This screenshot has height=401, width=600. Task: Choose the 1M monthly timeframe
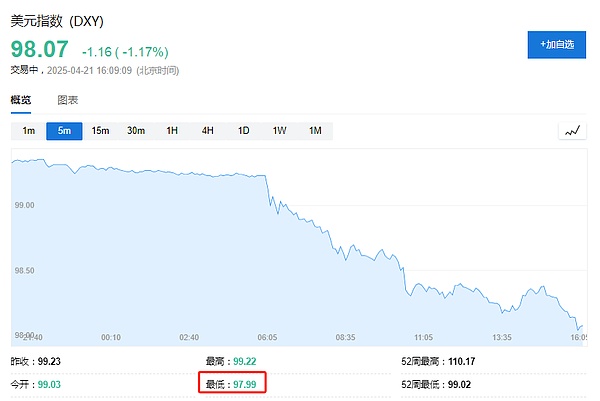pos(314,131)
